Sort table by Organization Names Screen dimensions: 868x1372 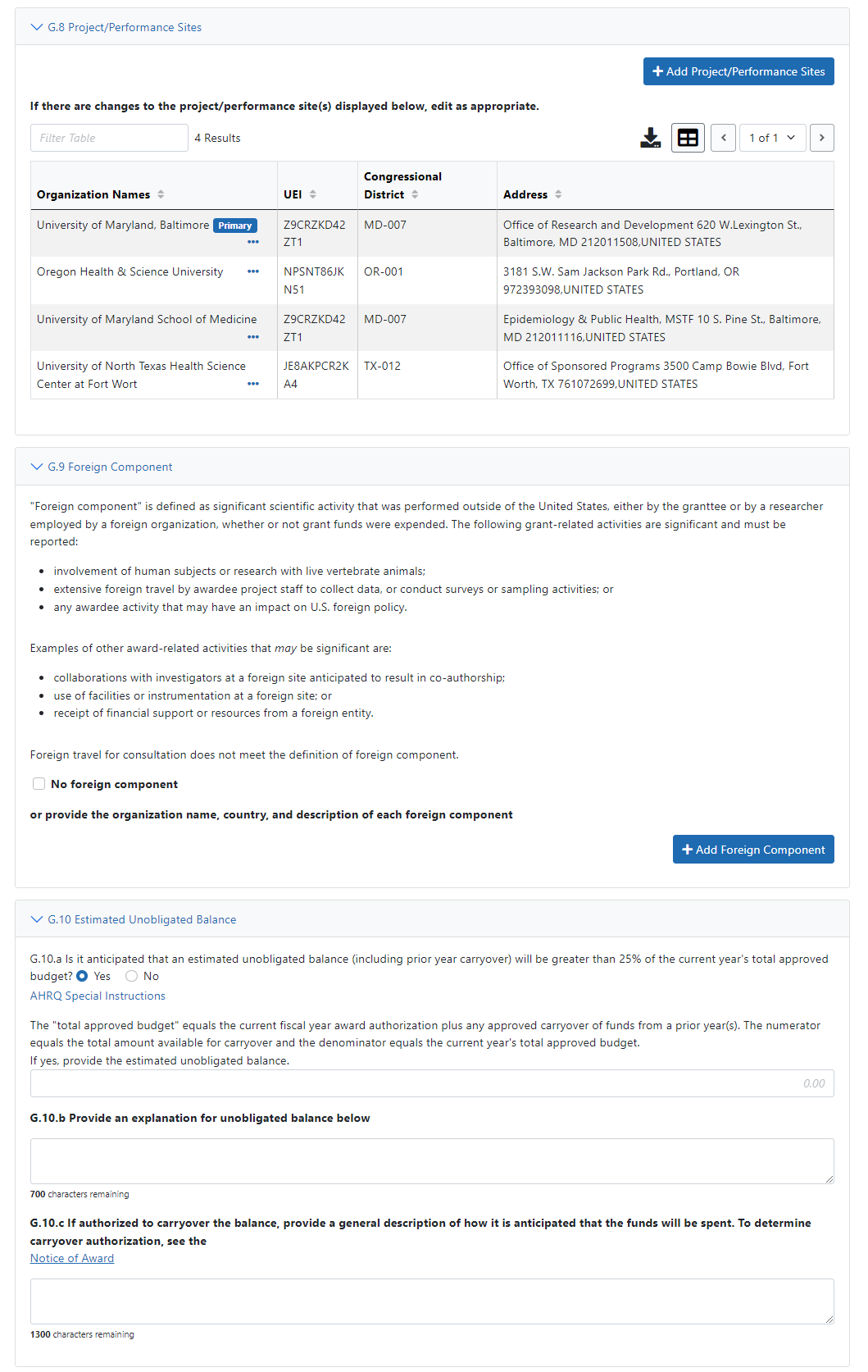click(161, 194)
